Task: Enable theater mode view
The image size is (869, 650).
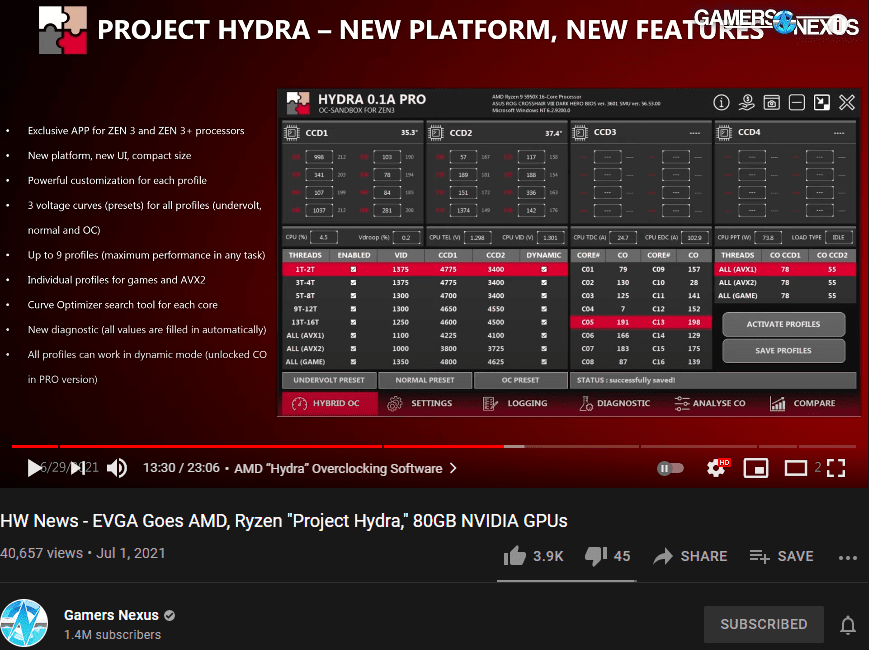Action: click(796, 468)
